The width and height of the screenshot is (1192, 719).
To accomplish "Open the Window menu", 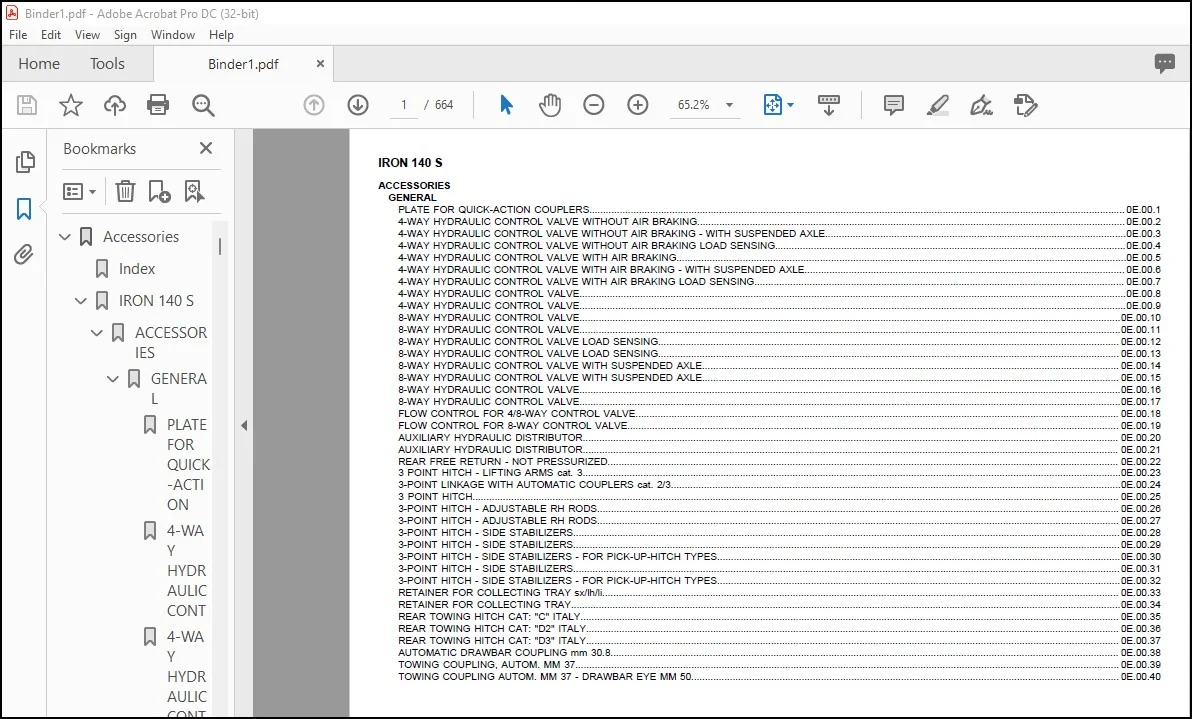I will click(x=173, y=35).
